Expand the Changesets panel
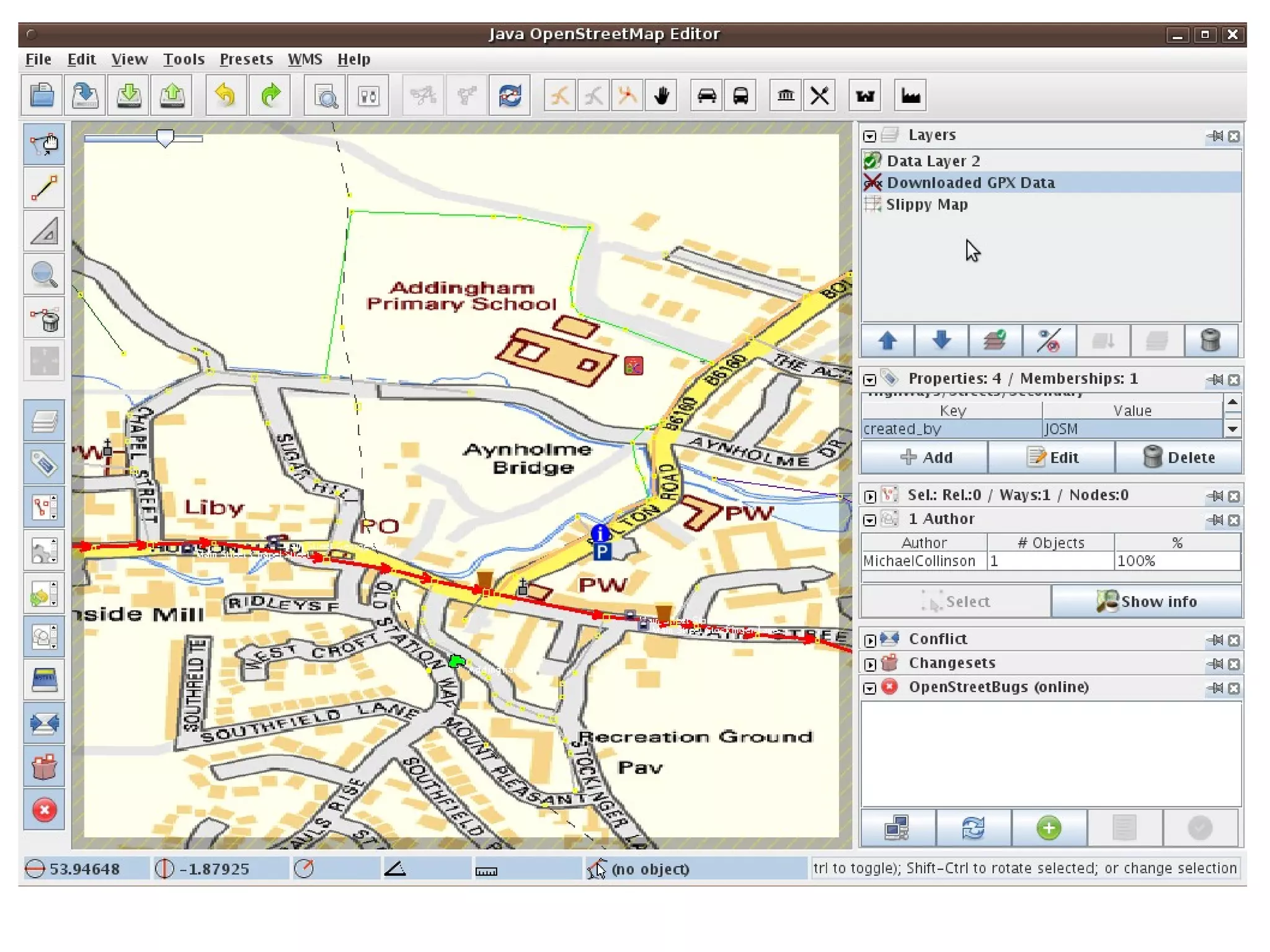Viewport: 1270px width, 952px height. [869, 664]
